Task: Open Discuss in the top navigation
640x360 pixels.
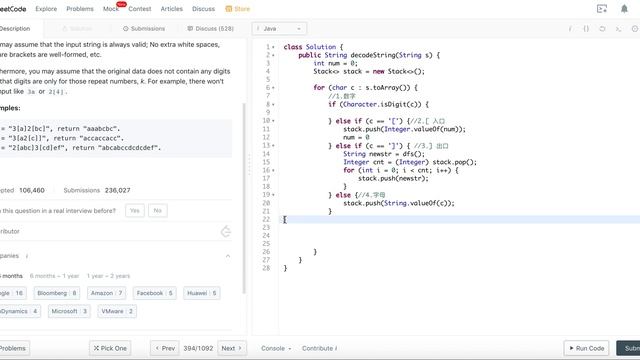Action: coord(203,9)
